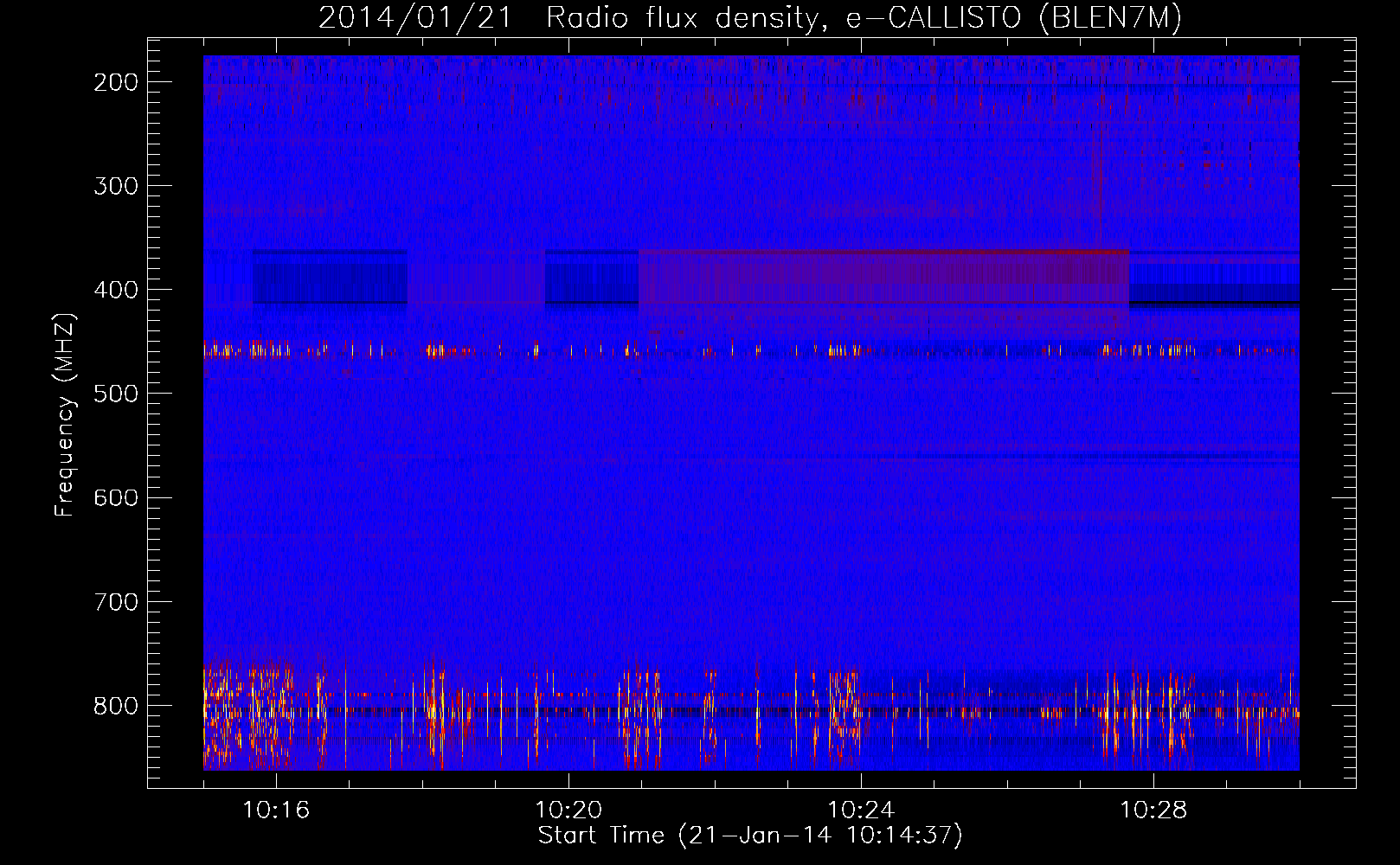Image resolution: width=1400 pixels, height=865 pixels.
Task: Click the 10:16 time tick label
Action: [x=276, y=810]
